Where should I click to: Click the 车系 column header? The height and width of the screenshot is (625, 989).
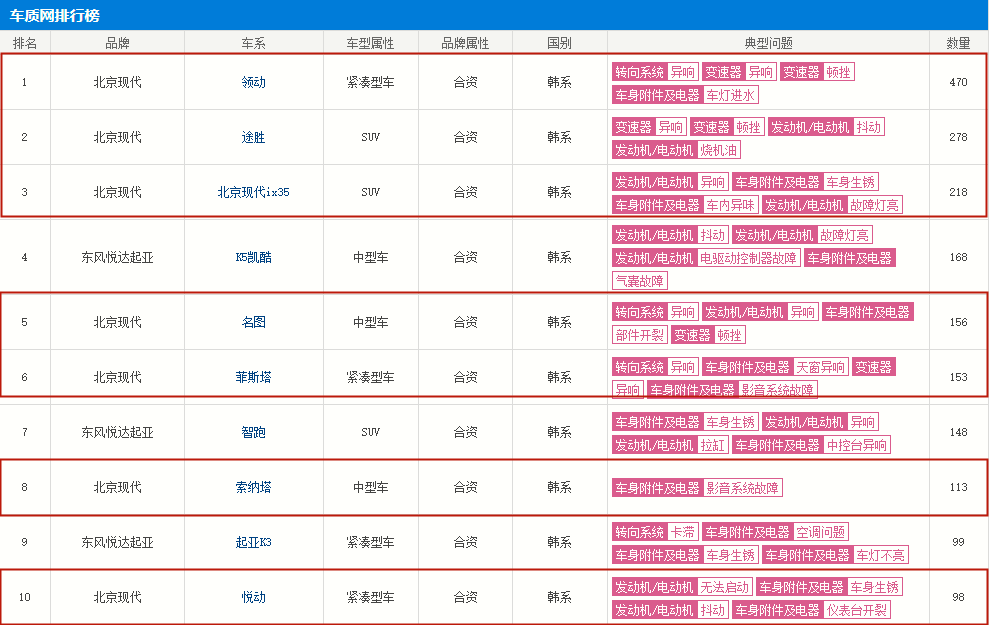(254, 43)
